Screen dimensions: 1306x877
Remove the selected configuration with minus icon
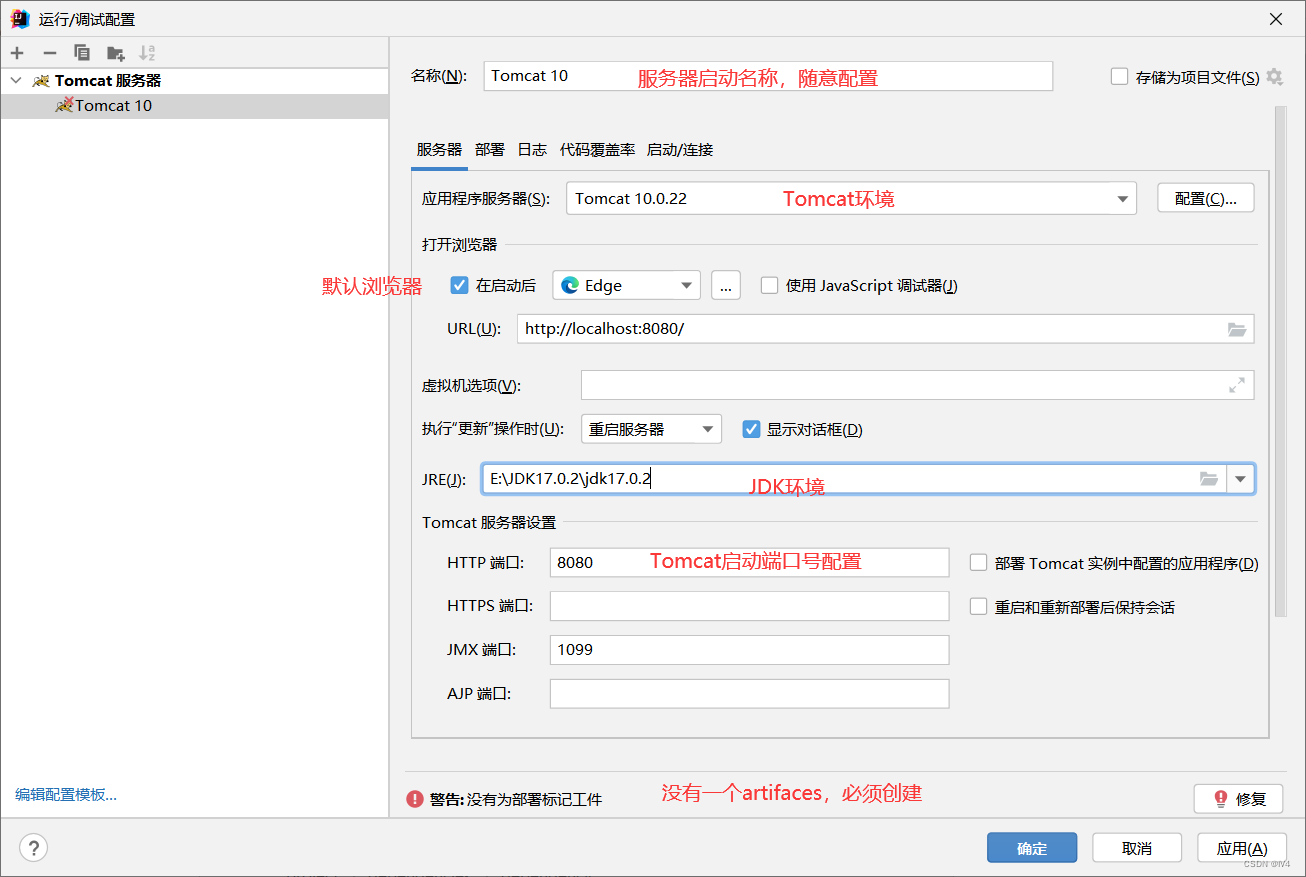(49, 53)
